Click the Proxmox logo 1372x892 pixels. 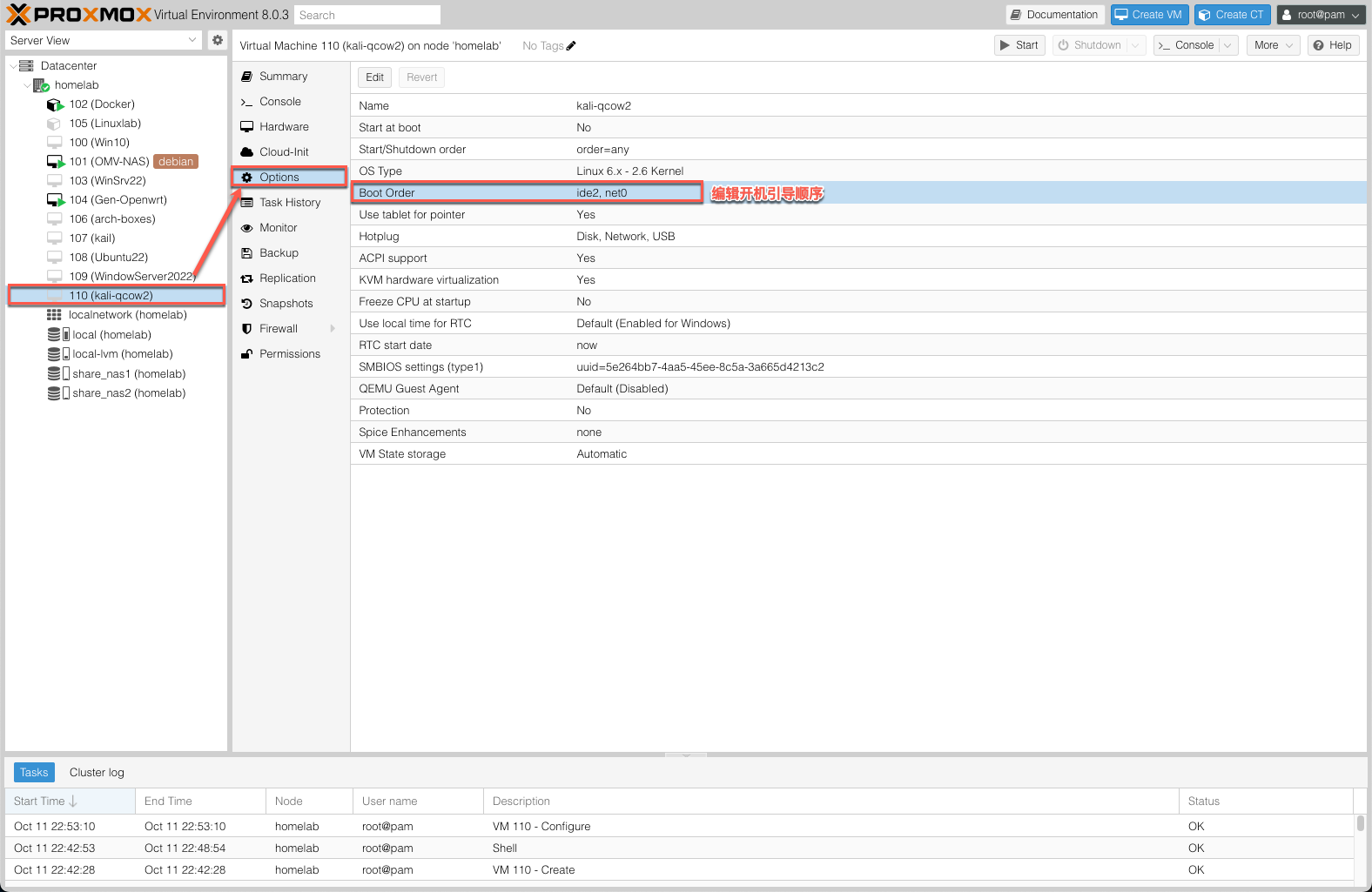[79, 15]
